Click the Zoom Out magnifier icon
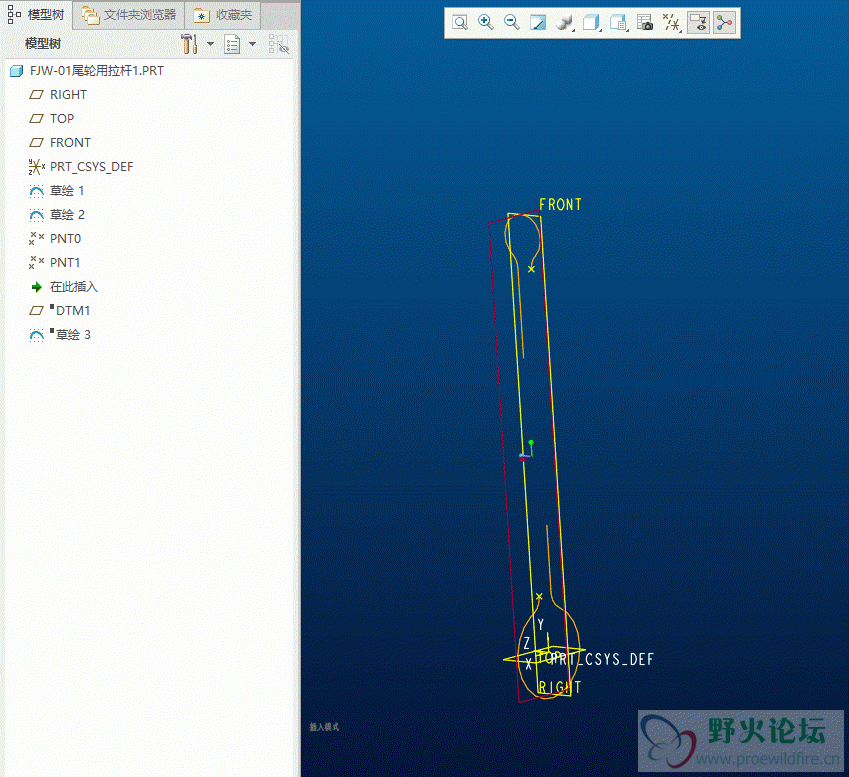849x777 pixels. [512, 23]
